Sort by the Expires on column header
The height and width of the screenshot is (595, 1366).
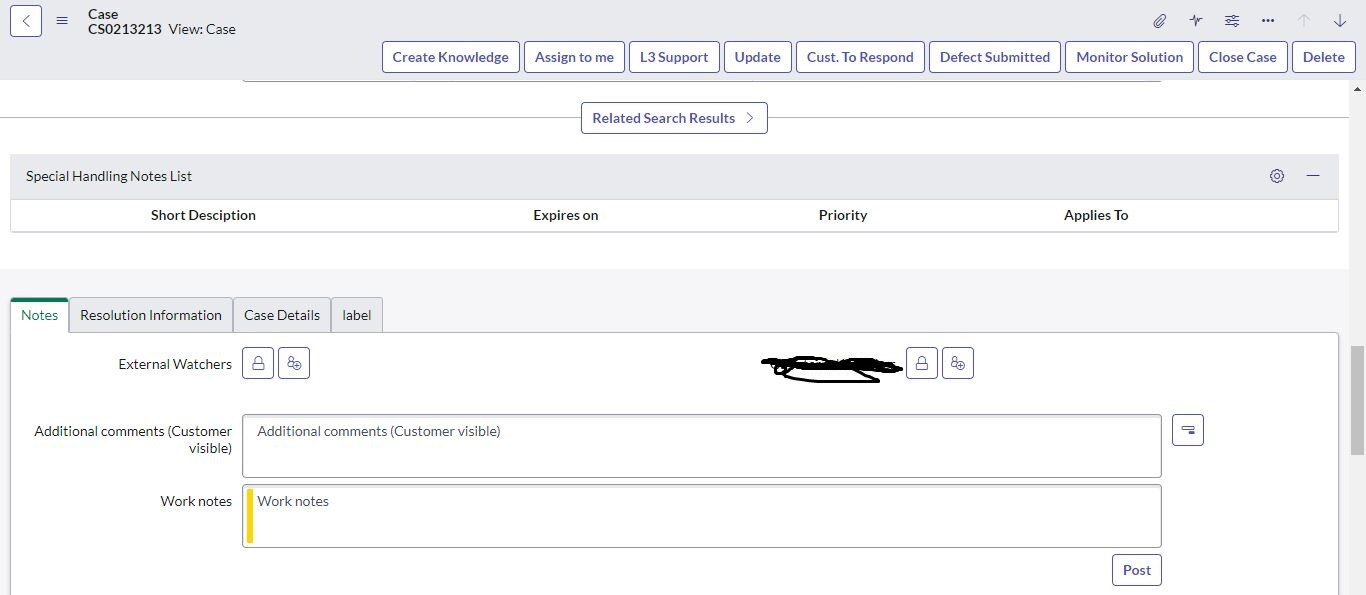(x=566, y=215)
